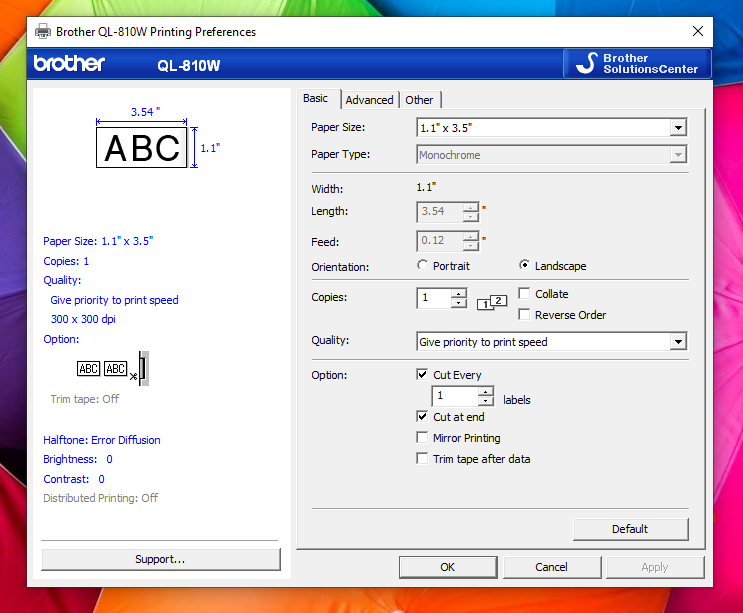
Task: Click the ABC label preview thumbnail
Action: point(142,147)
